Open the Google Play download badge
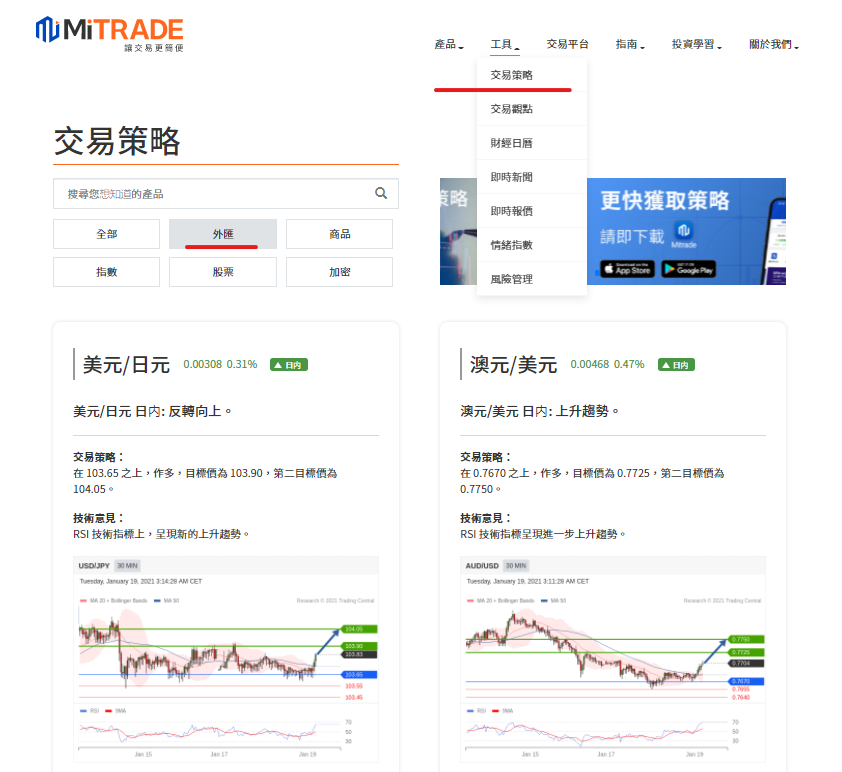Screen dimensions: 842x772 click(687, 268)
